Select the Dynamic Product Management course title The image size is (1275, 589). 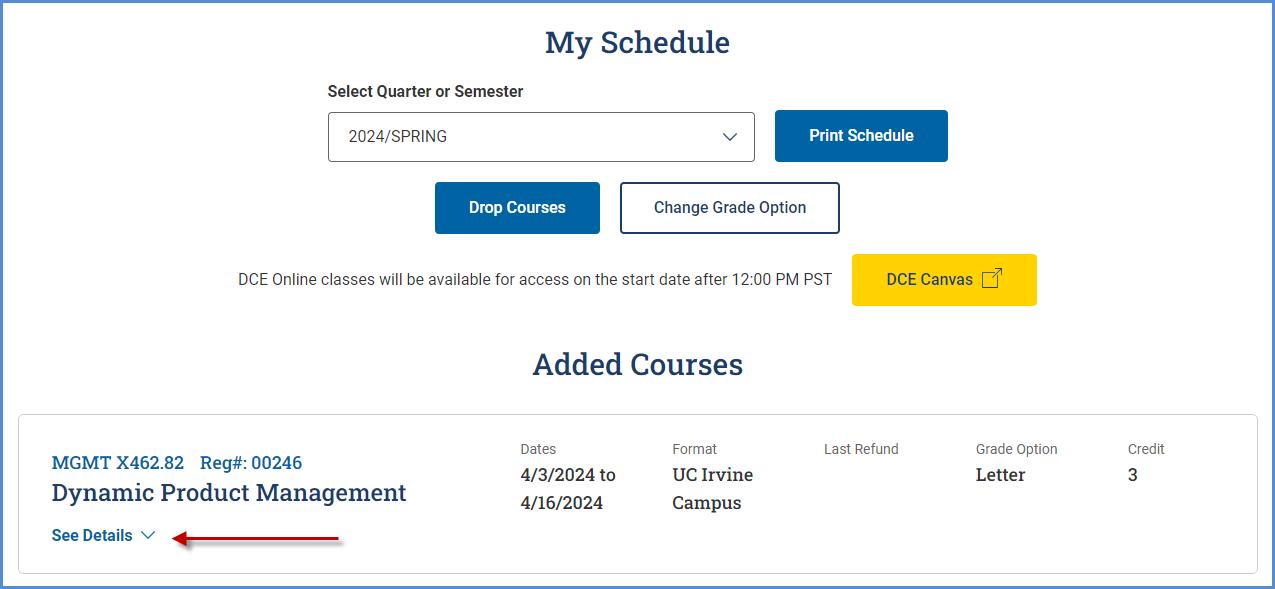tap(229, 493)
